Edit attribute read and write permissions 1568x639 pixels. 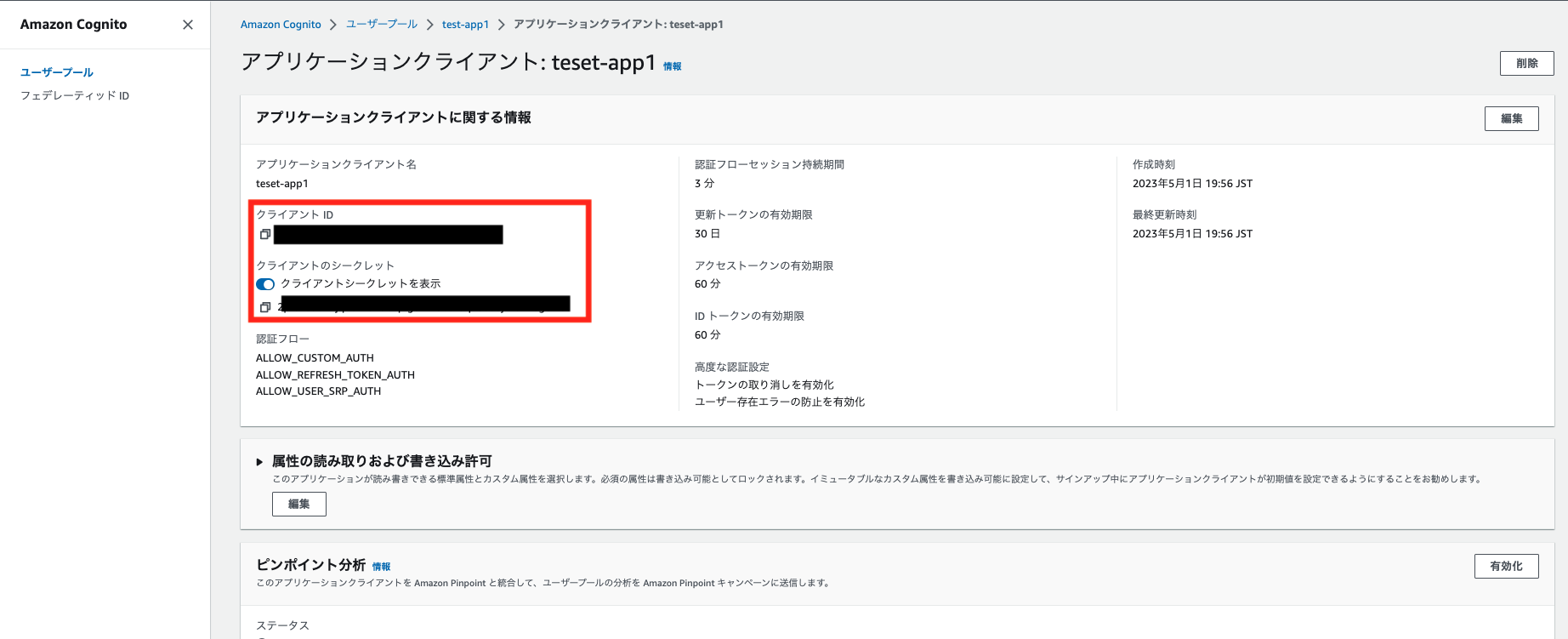coord(298,504)
